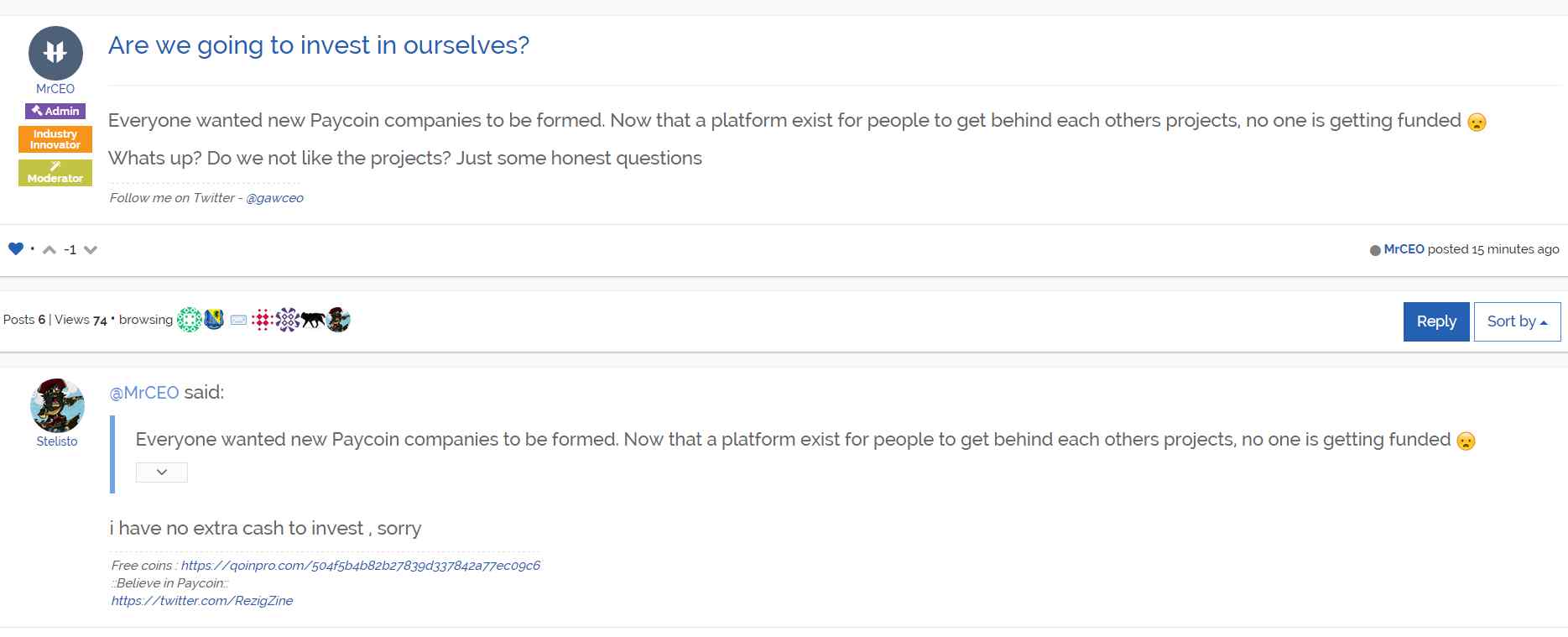Click the Reply button

[x=1436, y=321]
